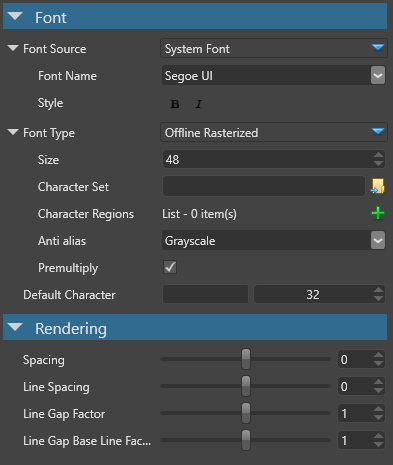Image resolution: width=393 pixels, height=465 pixels.
Task: Decrease Line Spacing with down arrow
Action: click(378, 391)
